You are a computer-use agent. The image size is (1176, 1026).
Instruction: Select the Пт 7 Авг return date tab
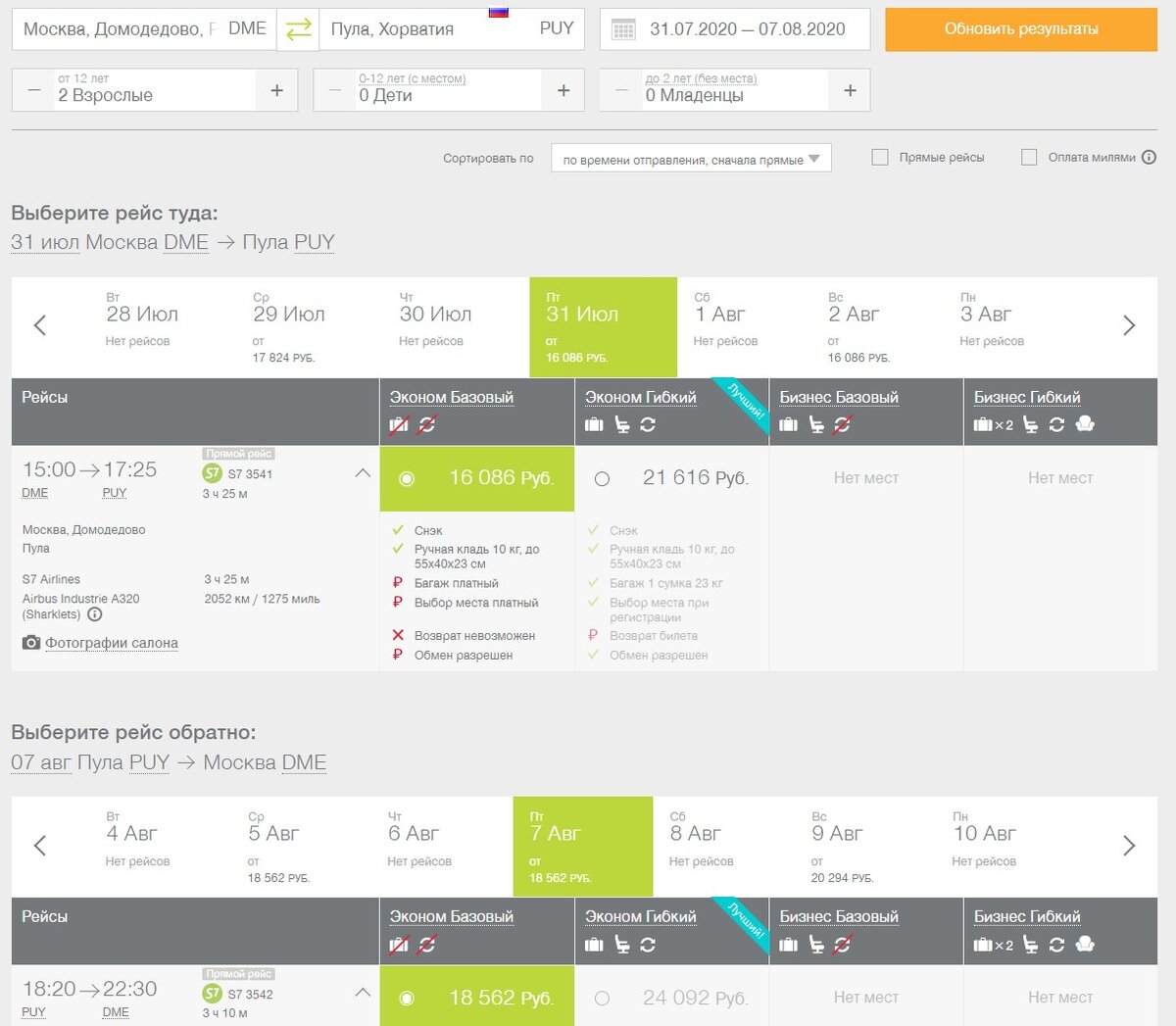[583, 847]
